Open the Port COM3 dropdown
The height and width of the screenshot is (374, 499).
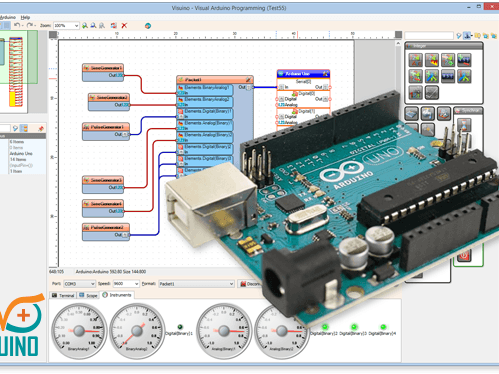(x=79, y=284)
